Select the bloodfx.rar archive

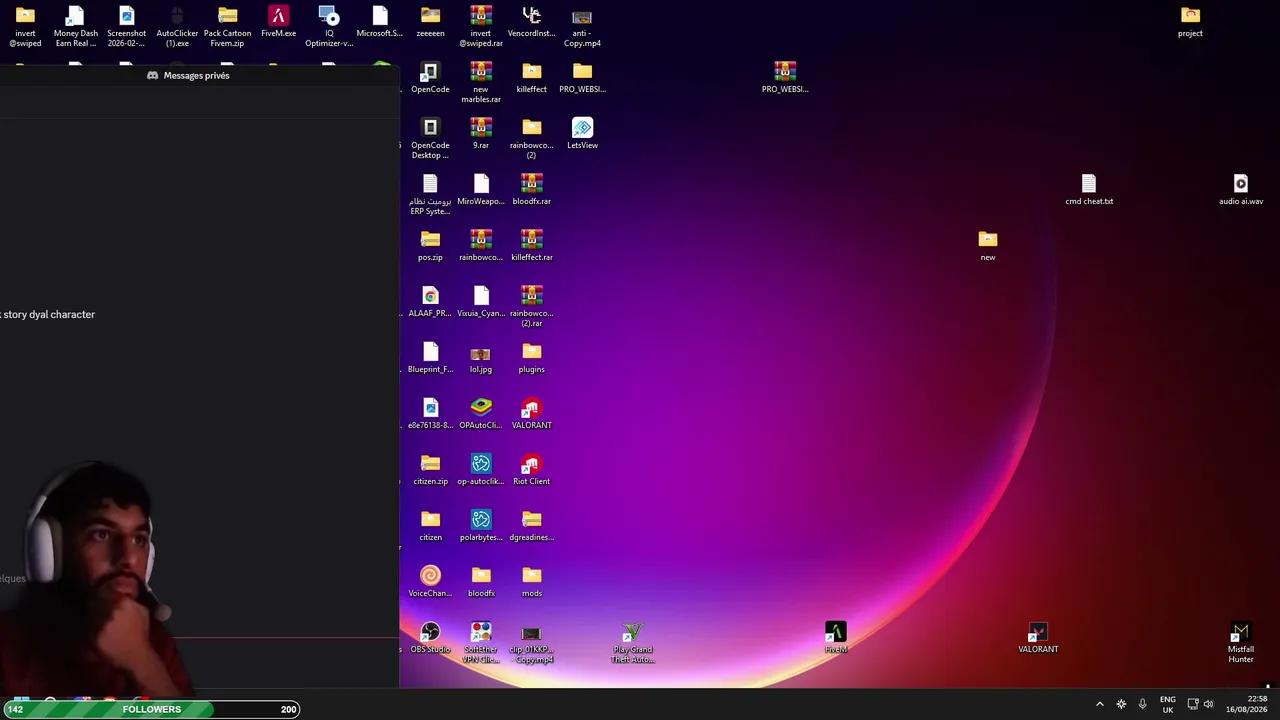pyautogui.click(x=531, y=190)
